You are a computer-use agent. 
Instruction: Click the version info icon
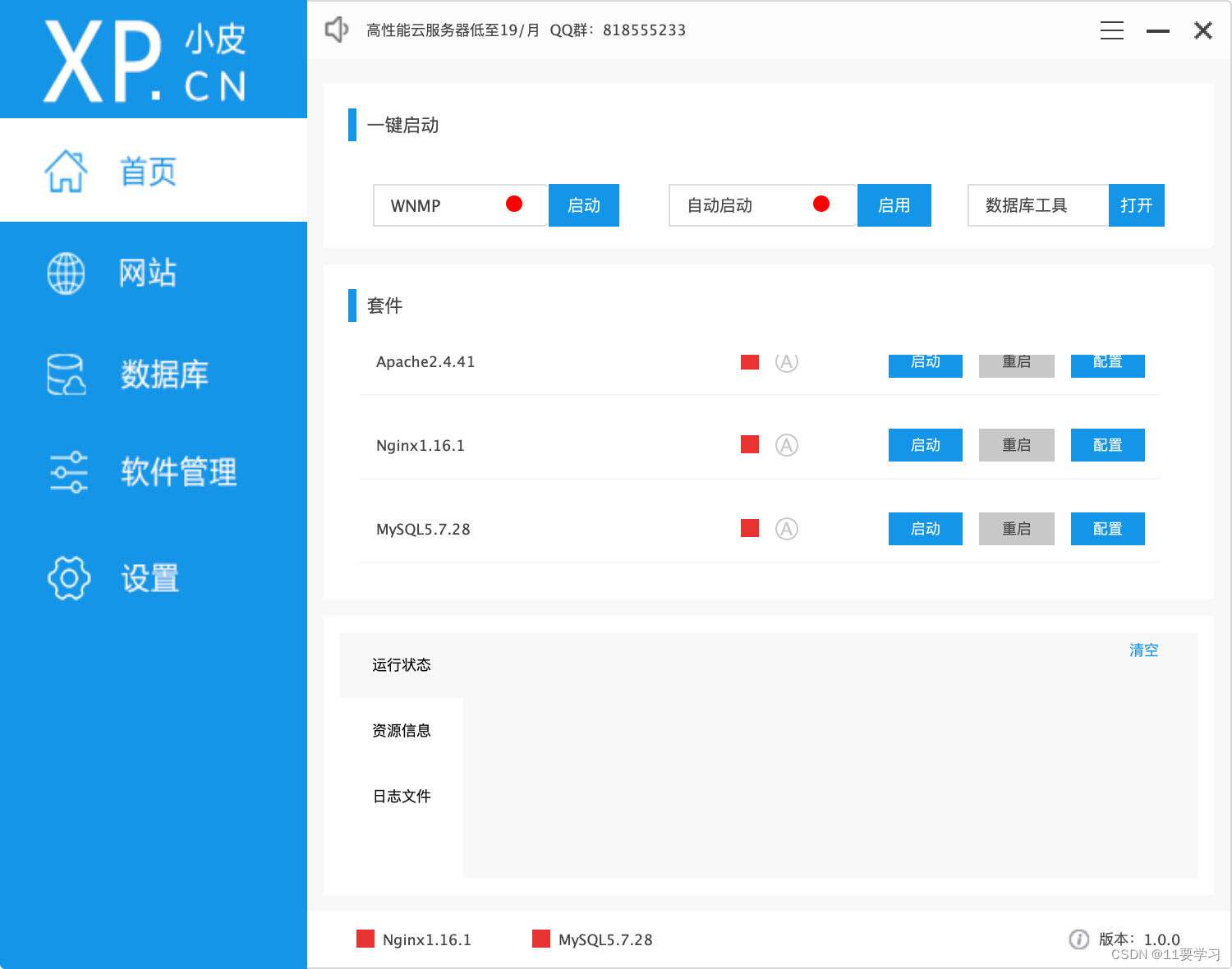tap(1078, 939)
